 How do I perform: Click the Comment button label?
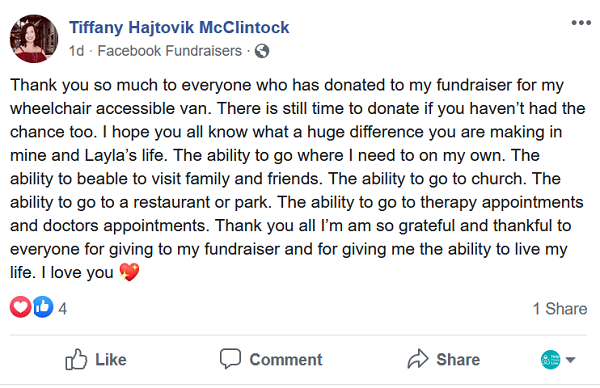click(x=286, y=360)
